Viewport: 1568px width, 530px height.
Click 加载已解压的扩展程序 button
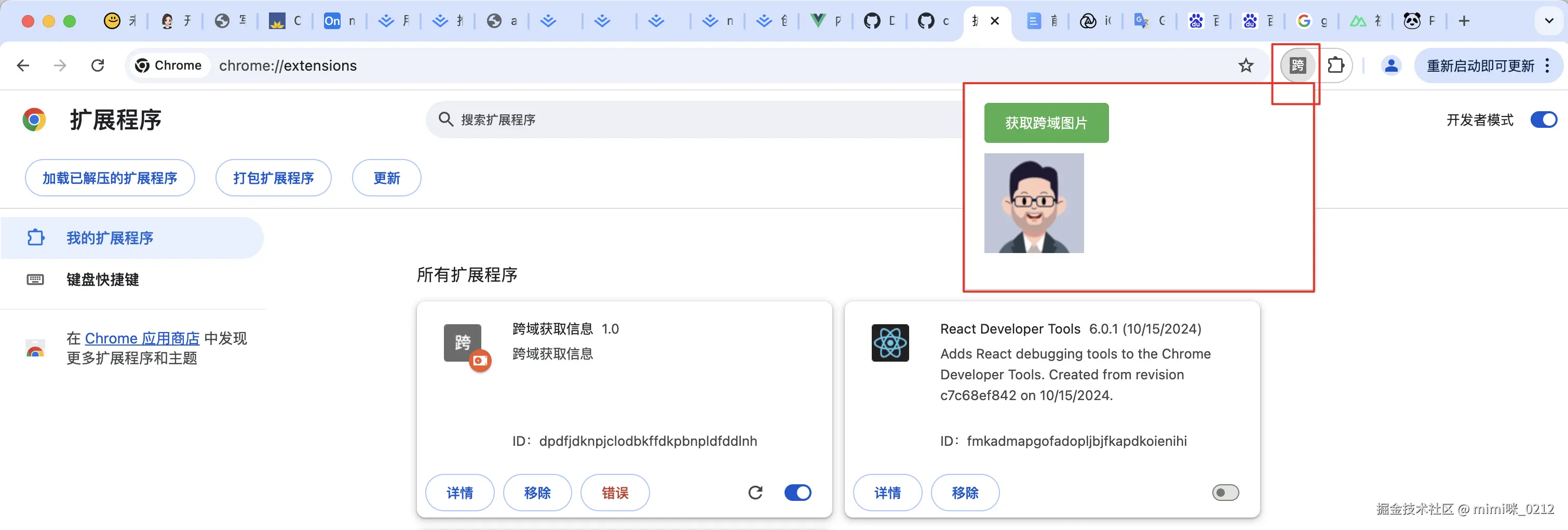[x=110, y=178]
